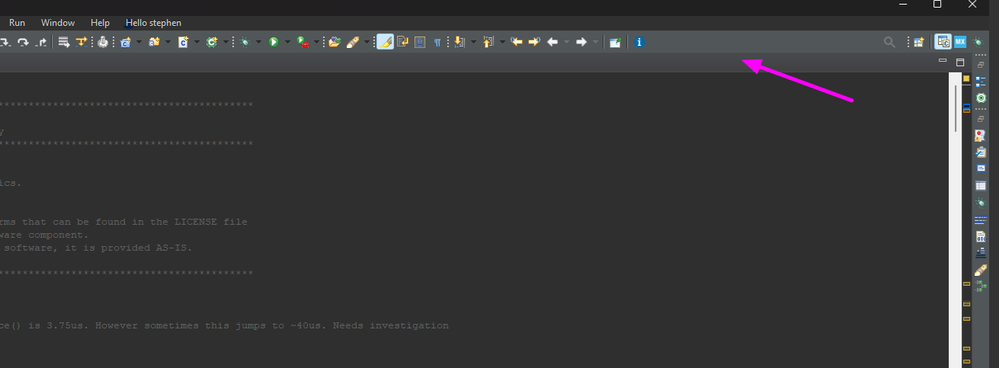Open Search with the flashlight icon
Viewport: 999px width, 368px height.
[x=352, y=42]
